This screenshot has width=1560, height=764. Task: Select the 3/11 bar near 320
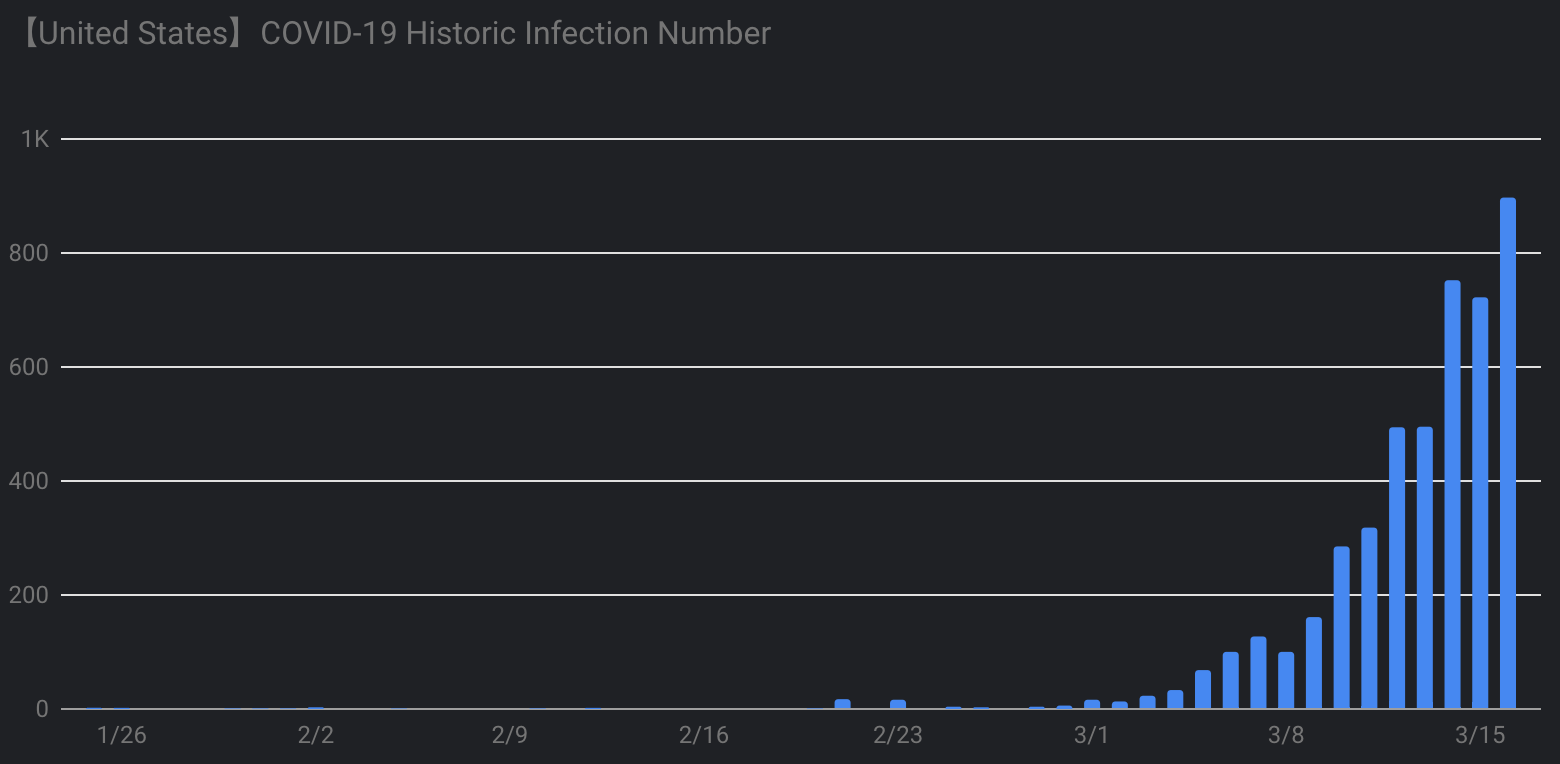tap(1369, 618)
